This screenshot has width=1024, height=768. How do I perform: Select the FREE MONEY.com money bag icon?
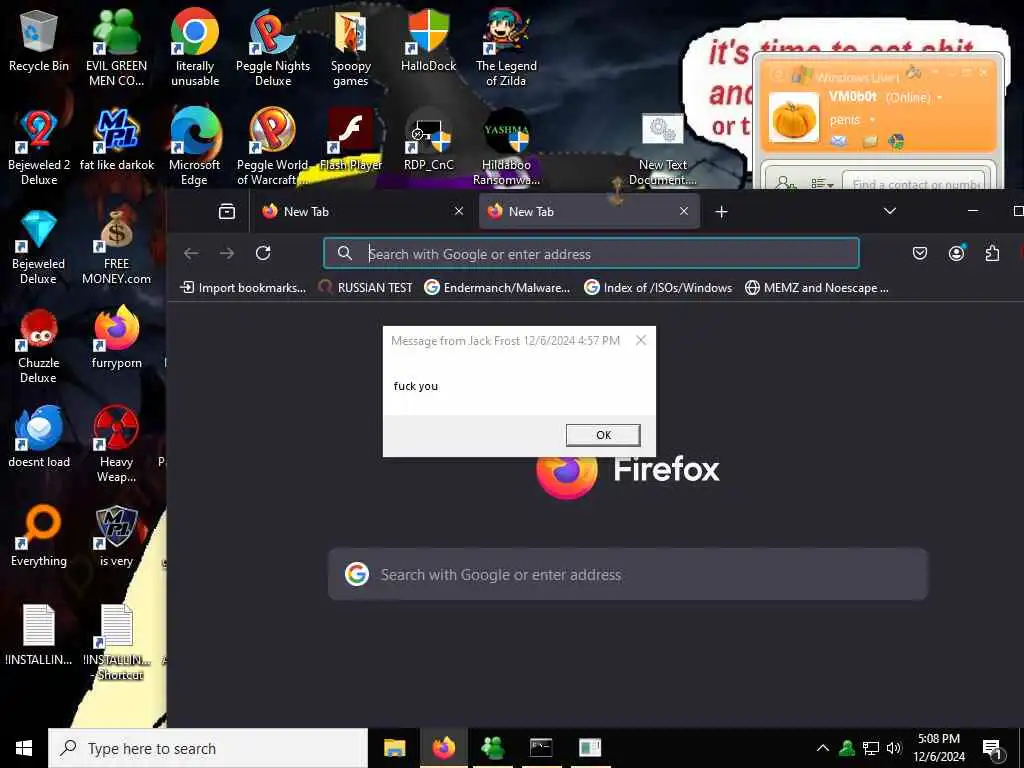click(116, 247)
